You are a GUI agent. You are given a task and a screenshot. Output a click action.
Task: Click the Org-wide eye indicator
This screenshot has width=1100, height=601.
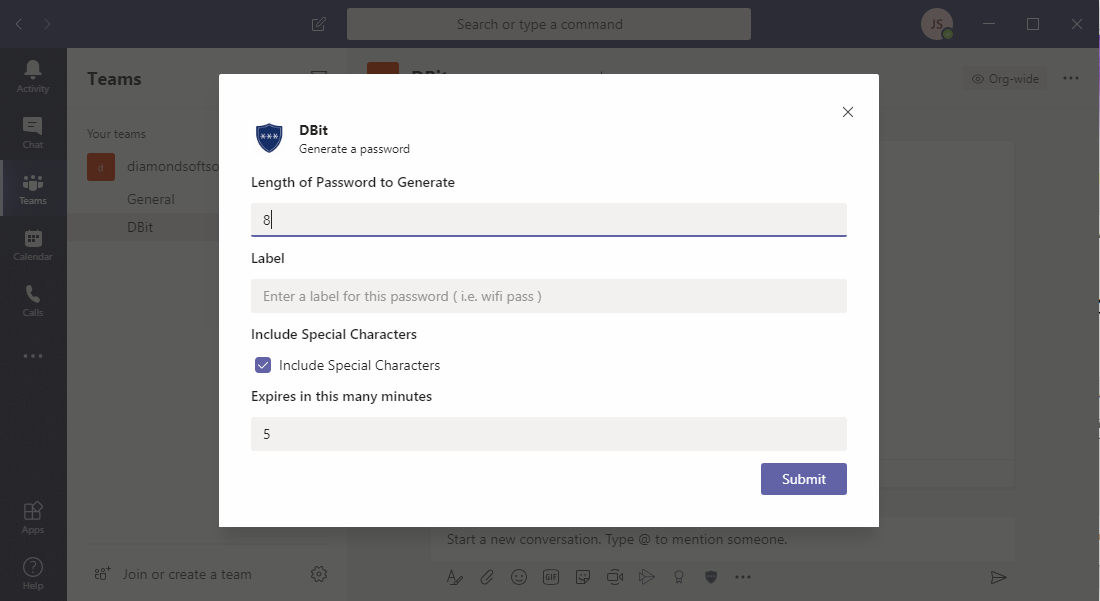click(1005, 79)
